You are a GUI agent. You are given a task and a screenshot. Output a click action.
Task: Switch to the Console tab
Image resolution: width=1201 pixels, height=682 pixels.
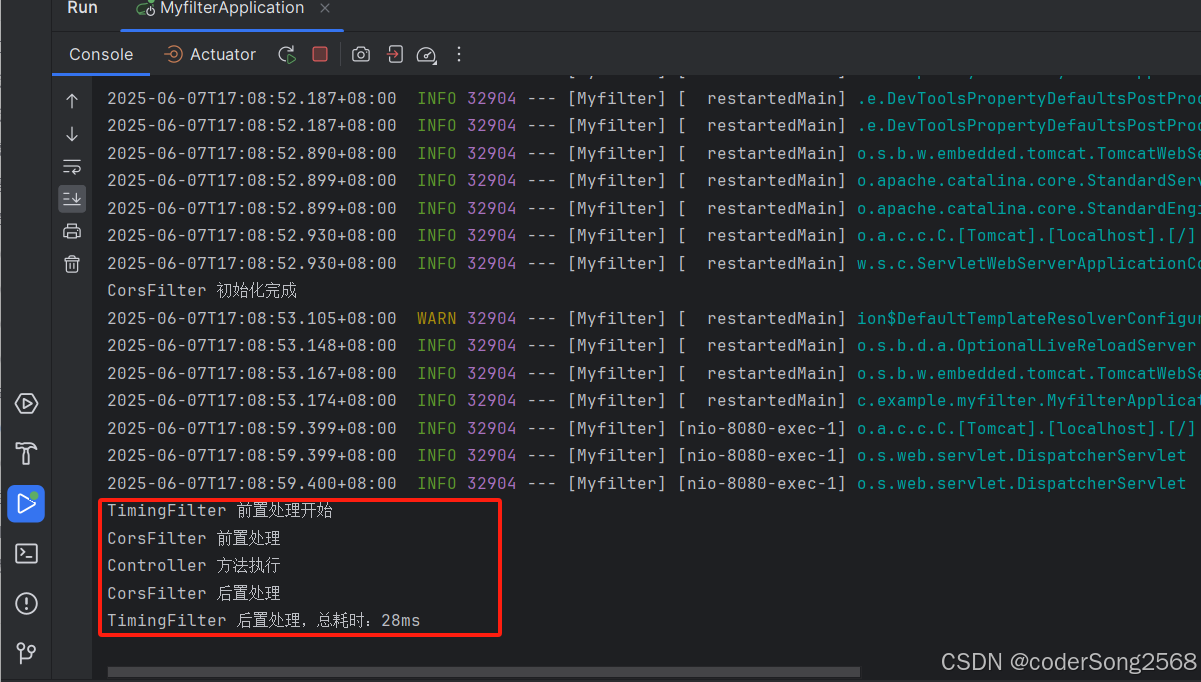point(101,55)
